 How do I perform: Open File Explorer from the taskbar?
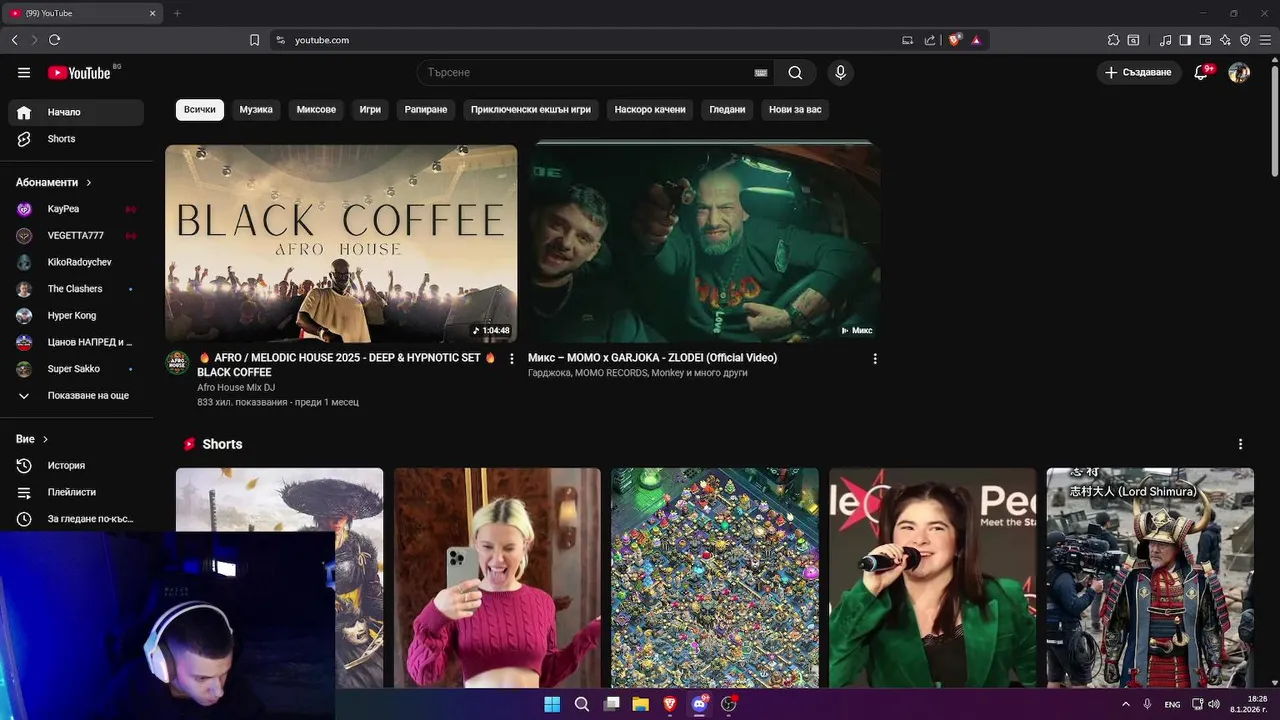pos(641,704)
